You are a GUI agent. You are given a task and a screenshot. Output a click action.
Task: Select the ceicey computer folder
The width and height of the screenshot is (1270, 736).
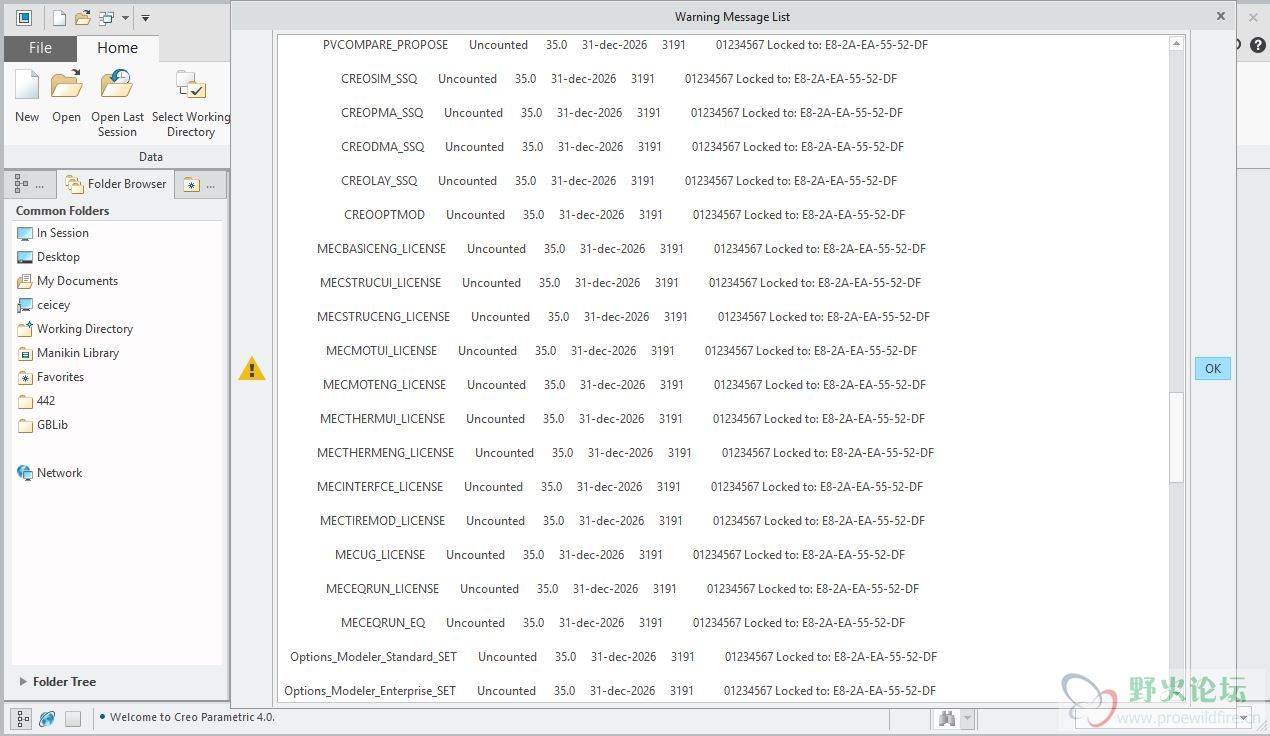44,305
